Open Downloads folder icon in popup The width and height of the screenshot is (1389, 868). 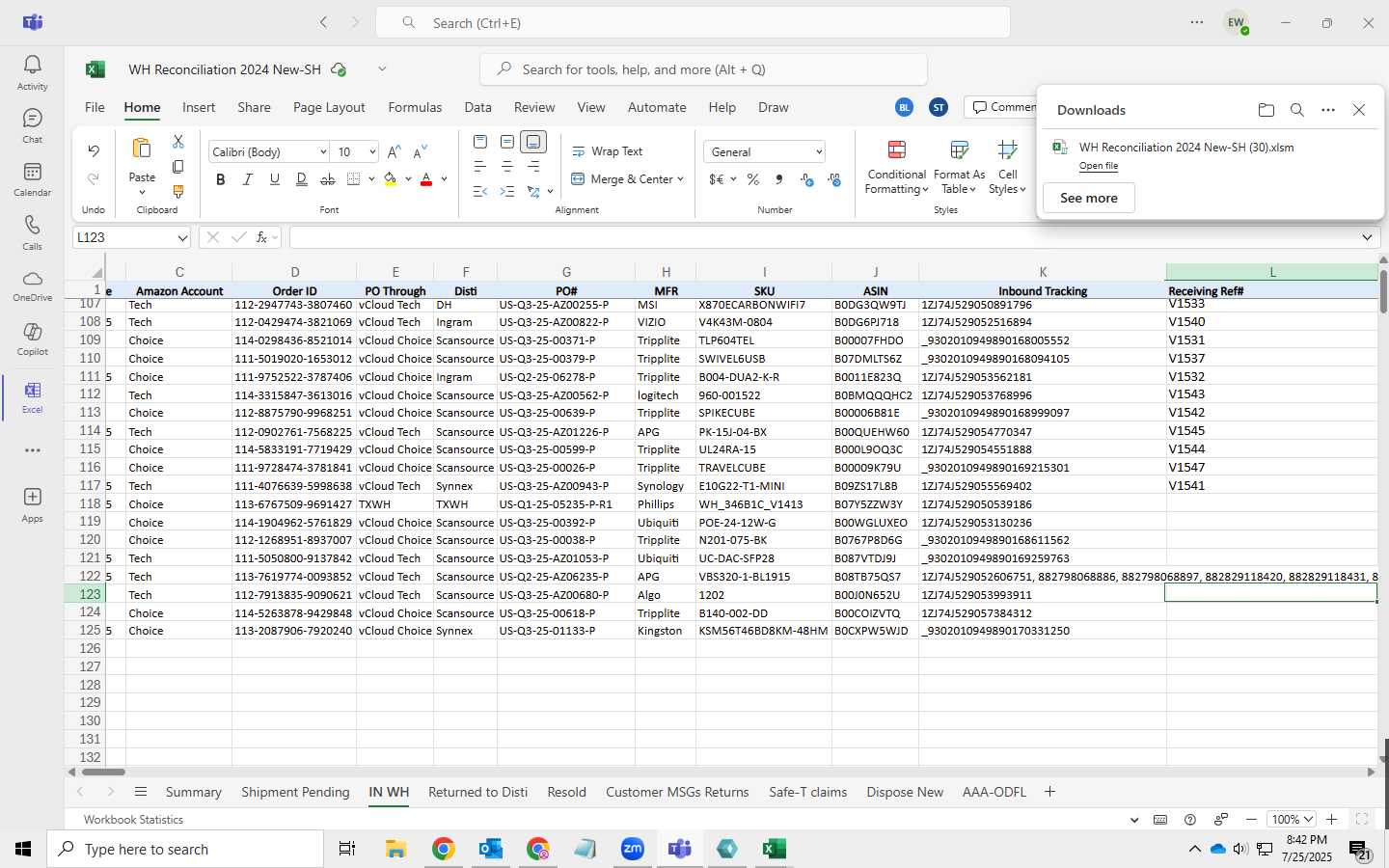(1266, 110)
